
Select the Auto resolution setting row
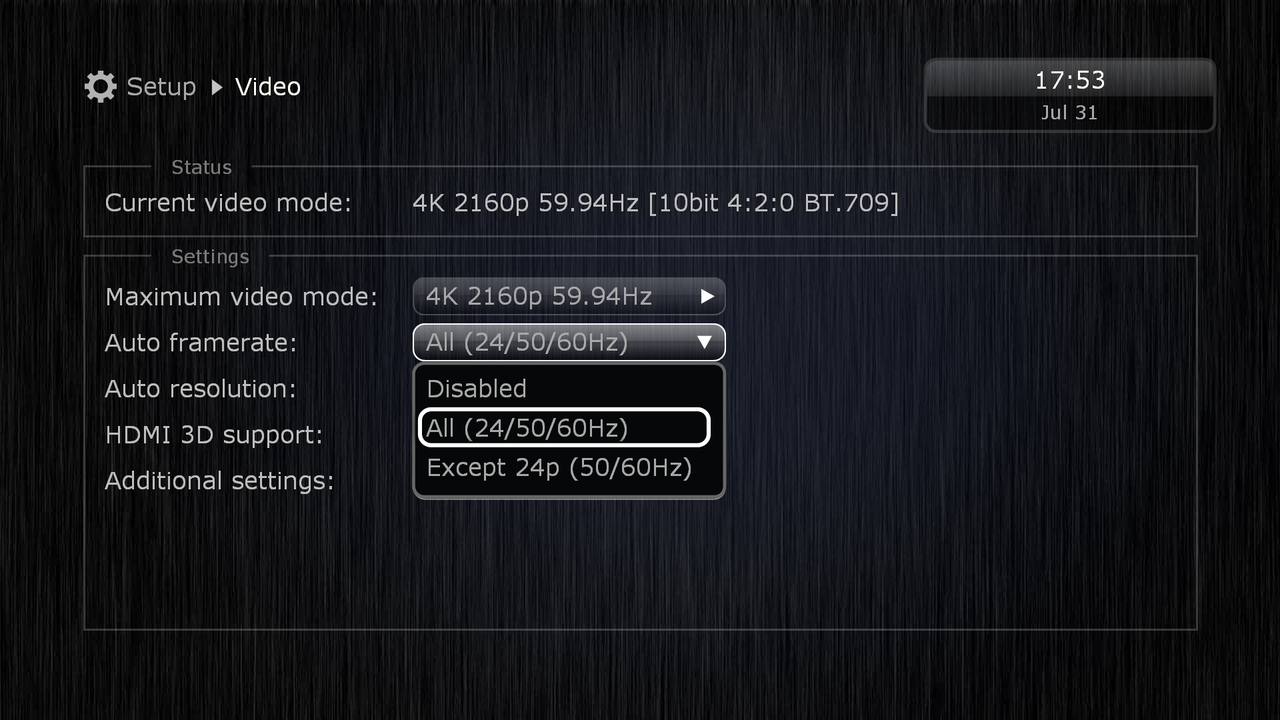pos(200,388)
